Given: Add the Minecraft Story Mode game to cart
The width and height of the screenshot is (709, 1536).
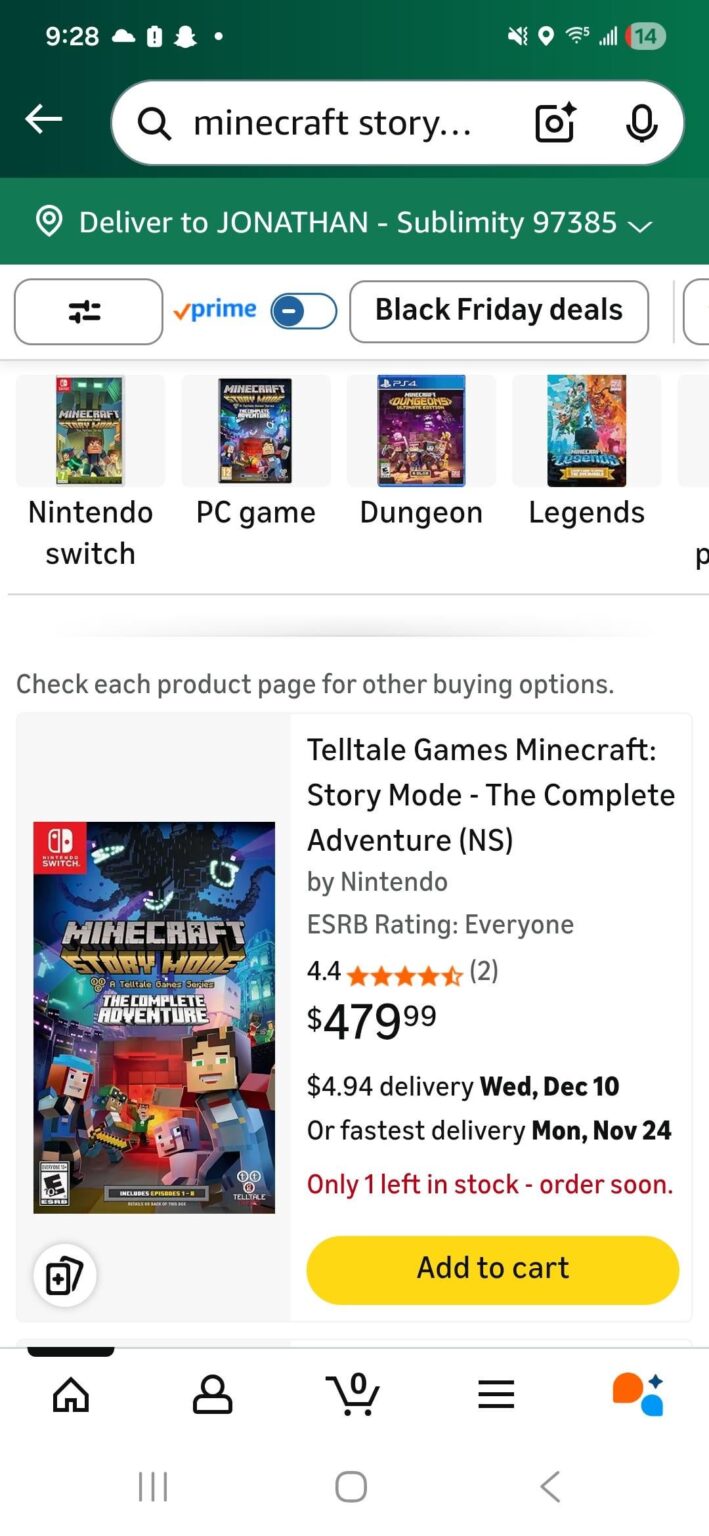Looking at the screenshot, I should (x=492, y=1267).
